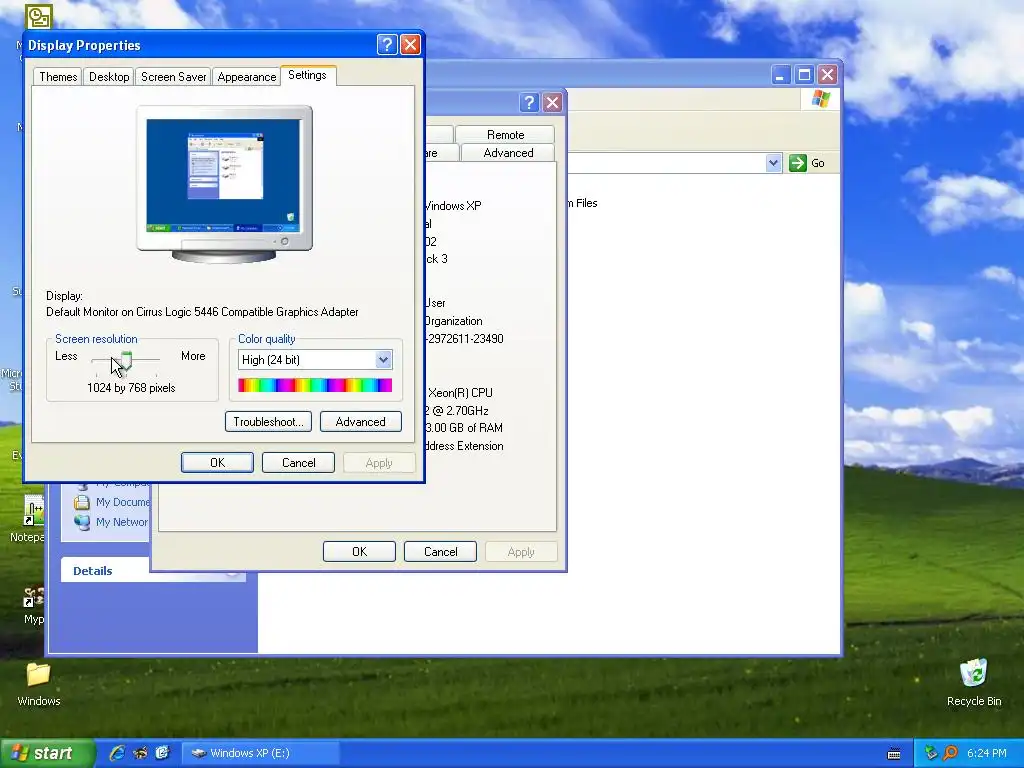Switch to the Themes tab

[x=58, y=77]
